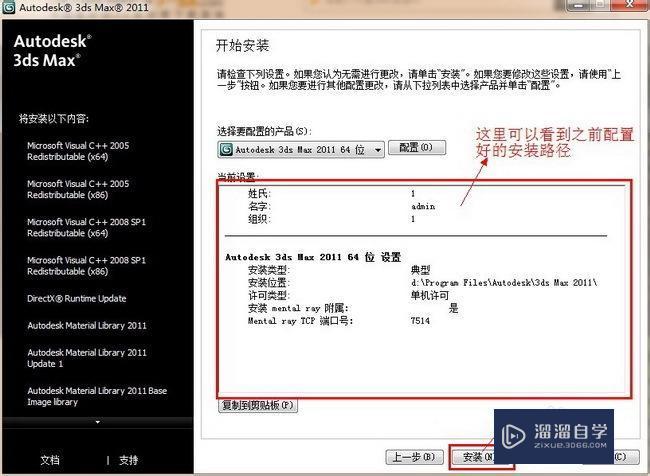Viewport: 650px width, 476px height.
Task: Select Autodesk Material Library 2011 Update 1
Action: [x=87, y=358]
